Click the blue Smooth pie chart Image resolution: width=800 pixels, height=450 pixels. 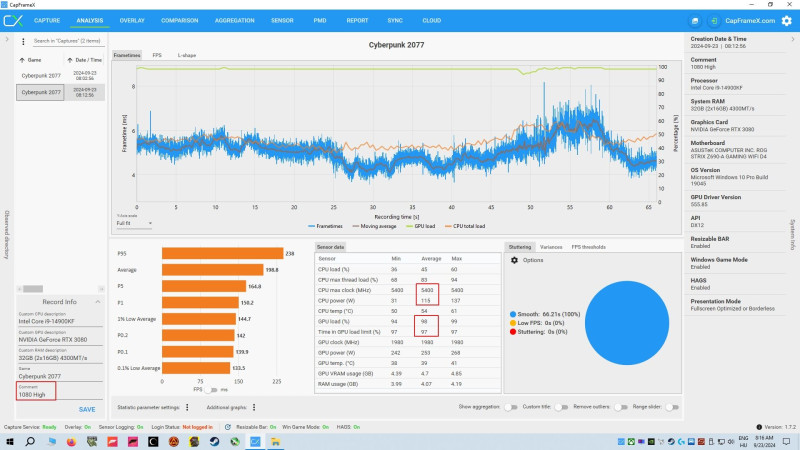click(x=627, y=323)
